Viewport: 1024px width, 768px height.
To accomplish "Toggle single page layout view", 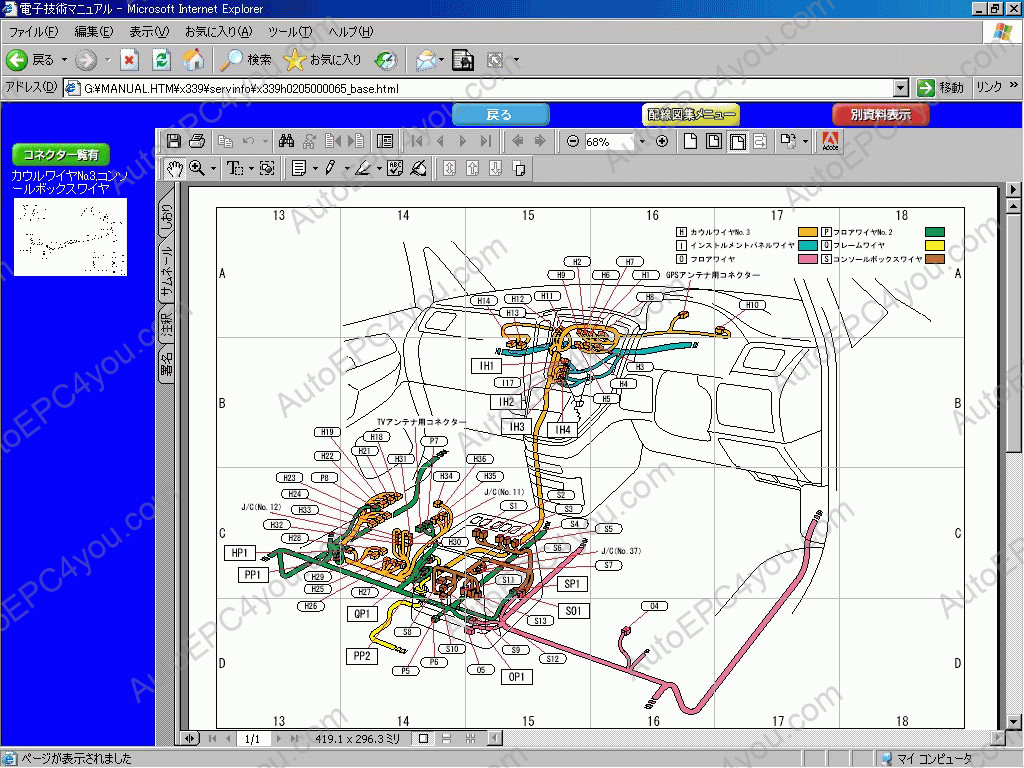I will click(x=690, y=140).
